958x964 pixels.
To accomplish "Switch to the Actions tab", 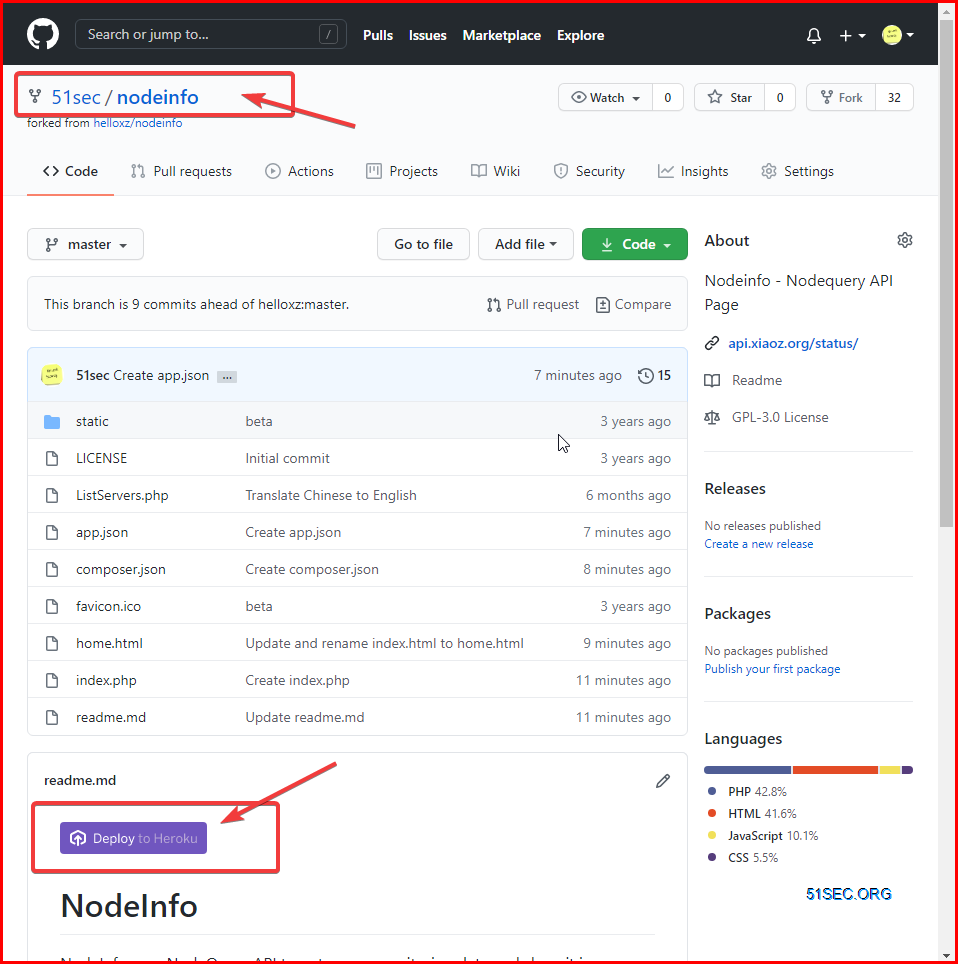I will pos(299,171).
